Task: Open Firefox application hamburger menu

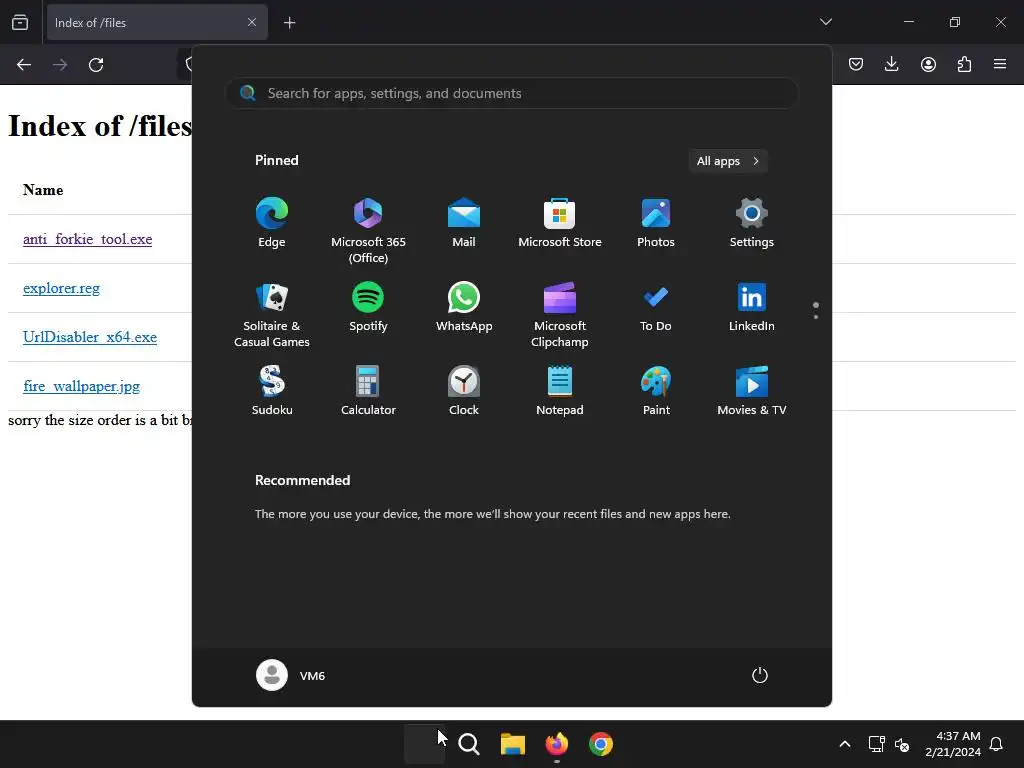Action: coord(1000,64)
